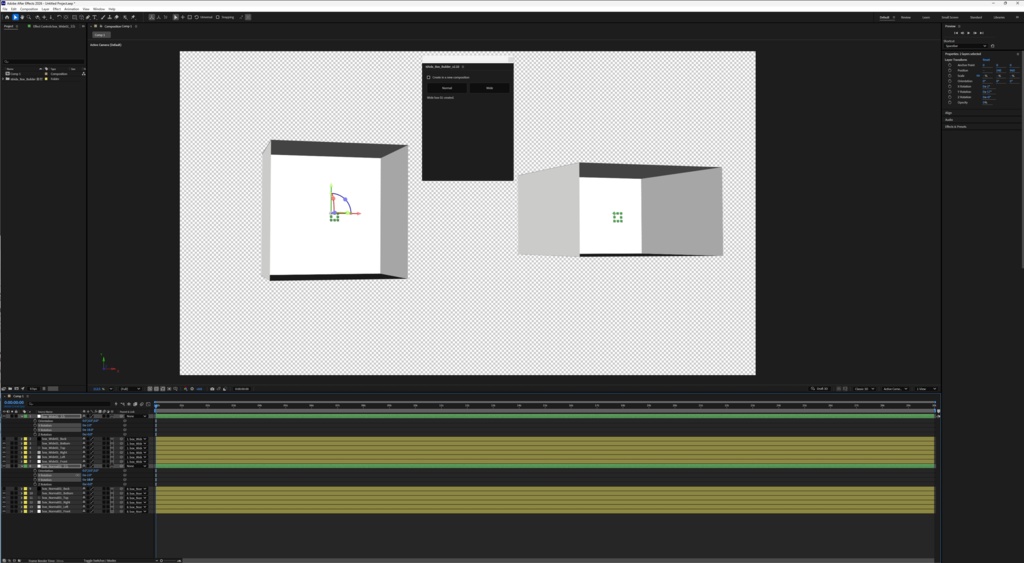Image resolution: width=1024 pixels, height=563 pixels.
Task: Expand the Box_Wide01_Top layer twirl
Action: tap(22, 448)
